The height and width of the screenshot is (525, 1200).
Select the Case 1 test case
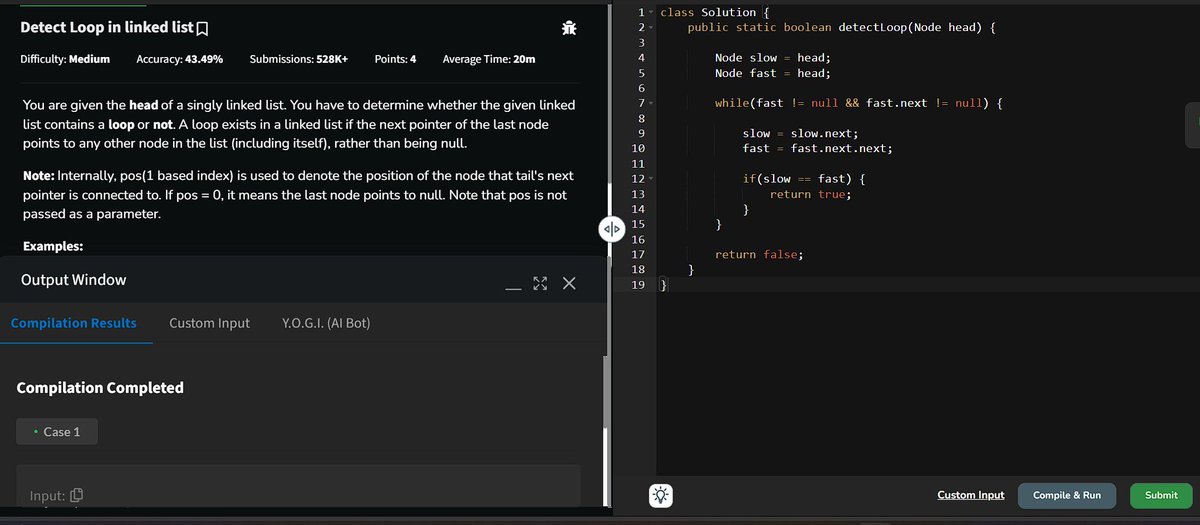[x=57, y=432]
